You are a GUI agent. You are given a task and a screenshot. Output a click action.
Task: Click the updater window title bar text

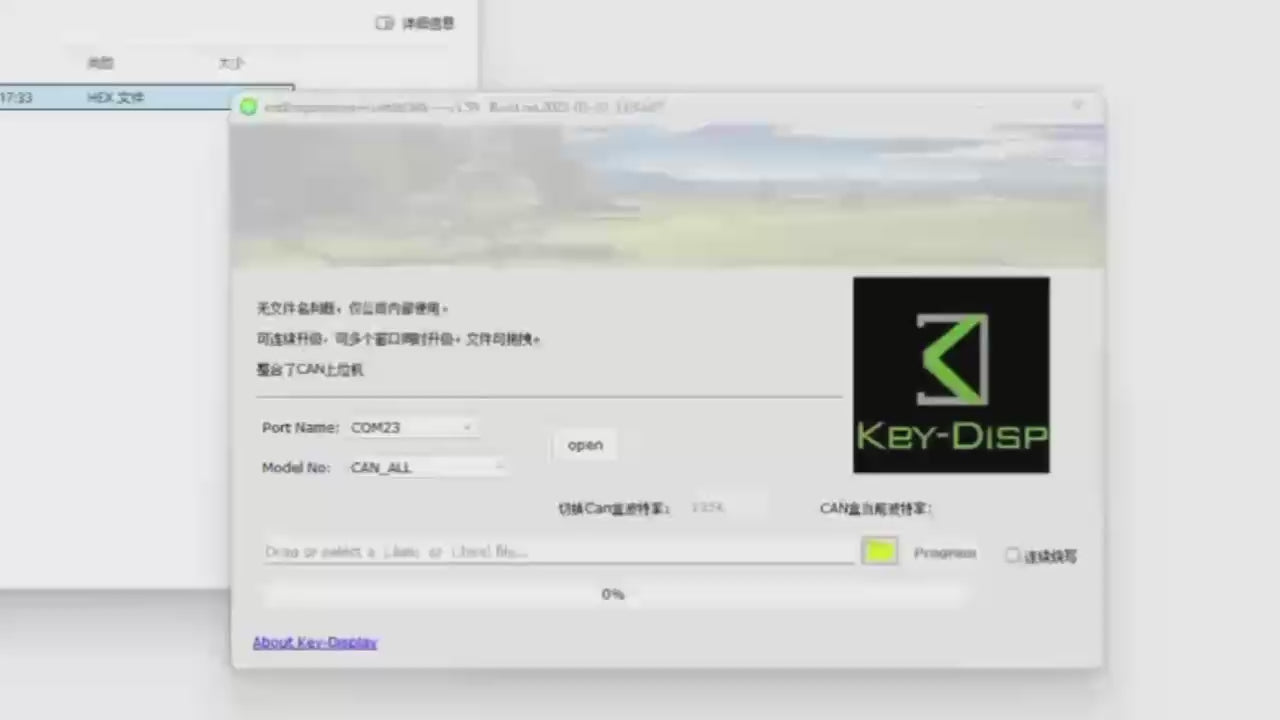point(465,107)
